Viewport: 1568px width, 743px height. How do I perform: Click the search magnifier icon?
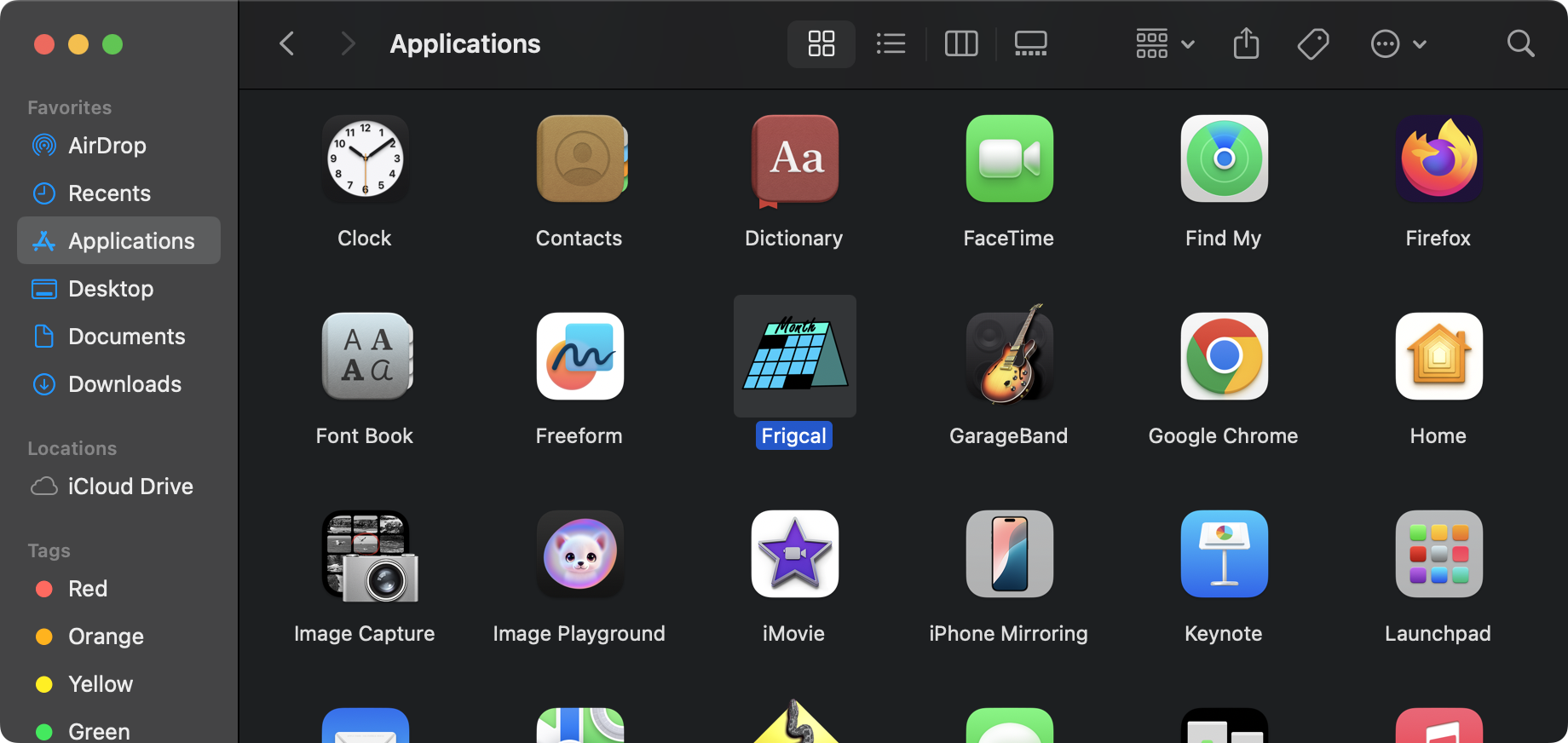tap(1520, 43)
